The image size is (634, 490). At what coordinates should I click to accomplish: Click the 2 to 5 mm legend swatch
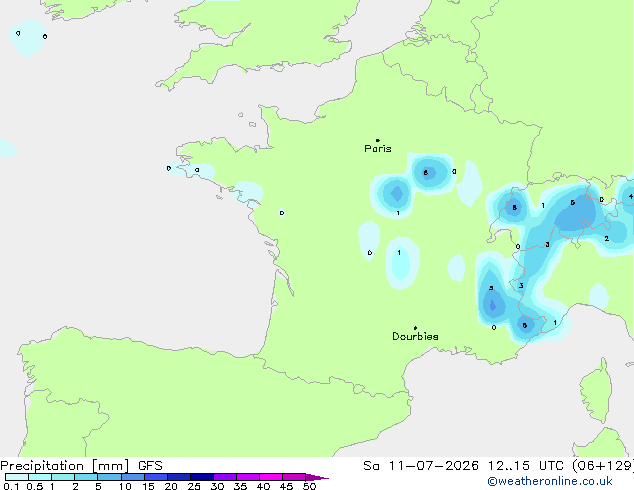[86, 477]
